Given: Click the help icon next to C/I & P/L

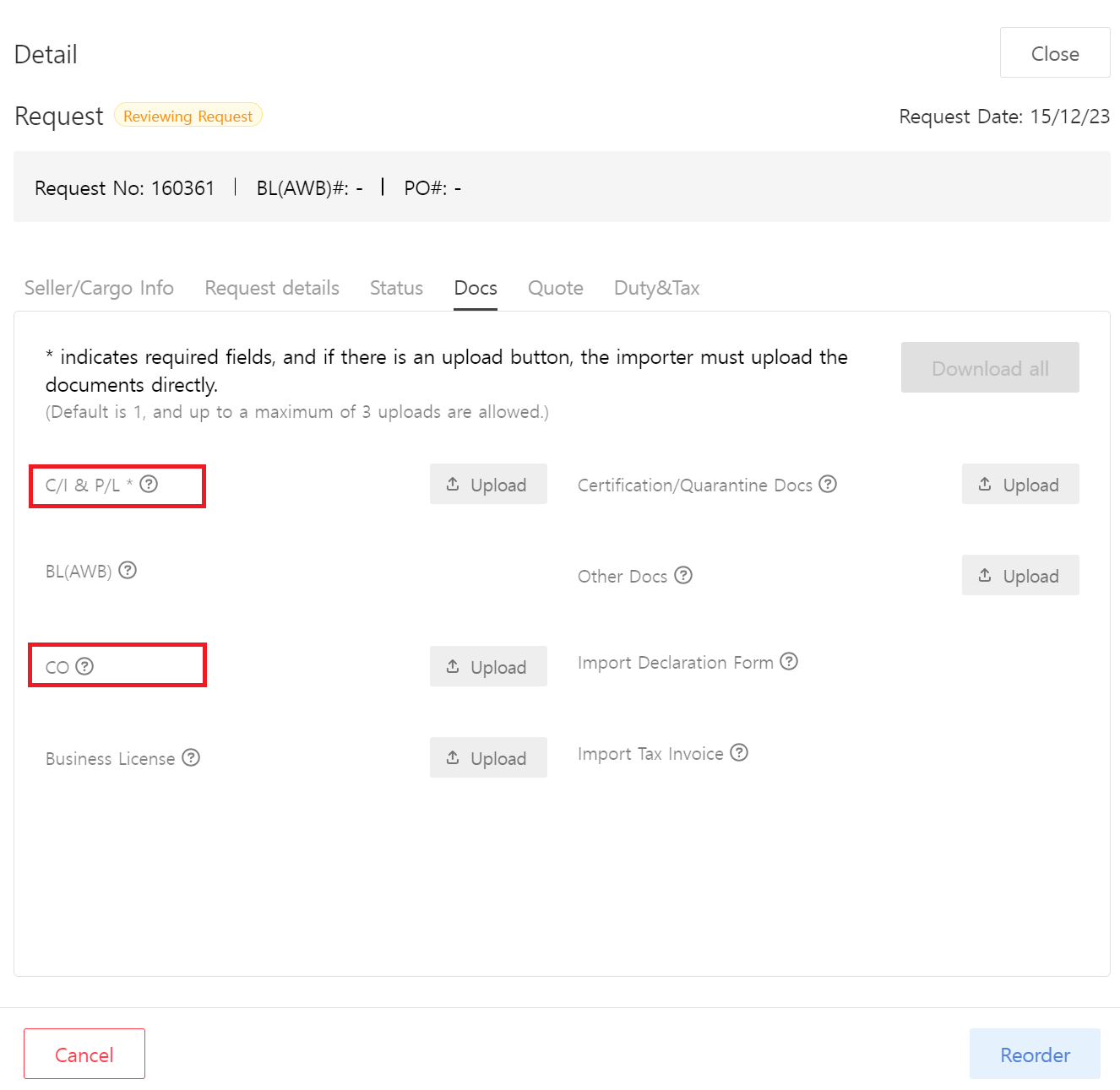Looking at the screenshot, I should click(149, 484).
